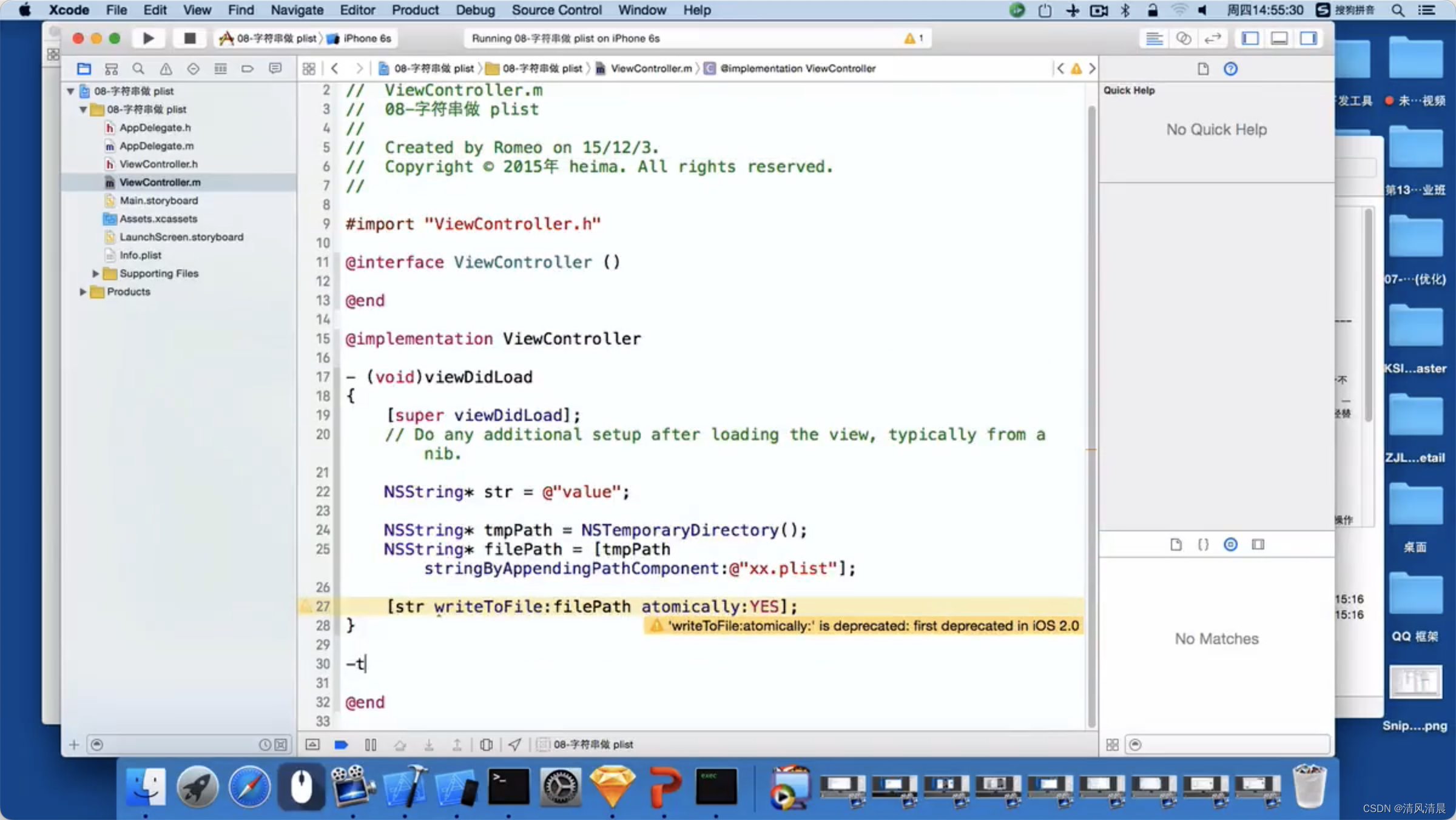The width and height of the screenshot is (1456, 820).
Task: Open ViewController.m jump bar segment
Action: (644, 69)
